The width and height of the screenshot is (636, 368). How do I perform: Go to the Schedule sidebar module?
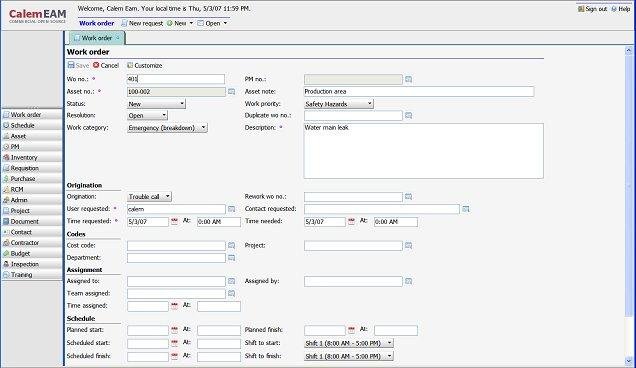(32, 125)
